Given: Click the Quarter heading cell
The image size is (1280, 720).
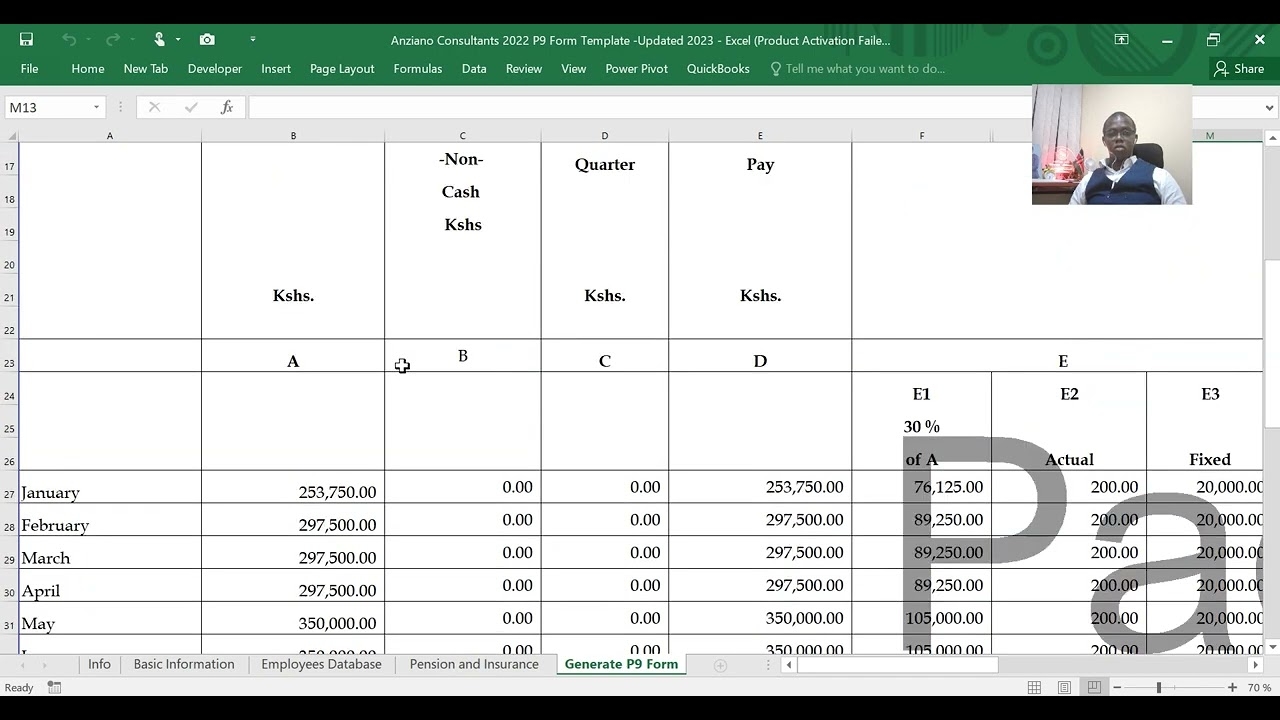Looking at the screenshot, I should [x=604, y=164].
